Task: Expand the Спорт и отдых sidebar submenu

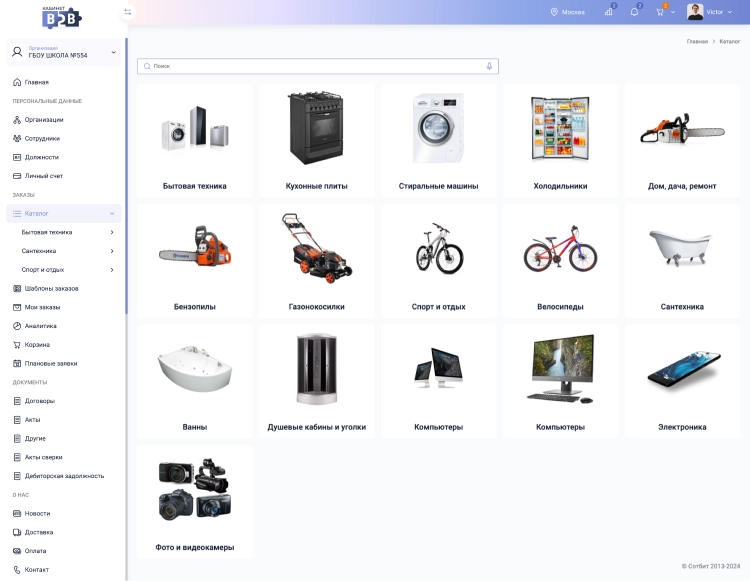Action: 111,270
